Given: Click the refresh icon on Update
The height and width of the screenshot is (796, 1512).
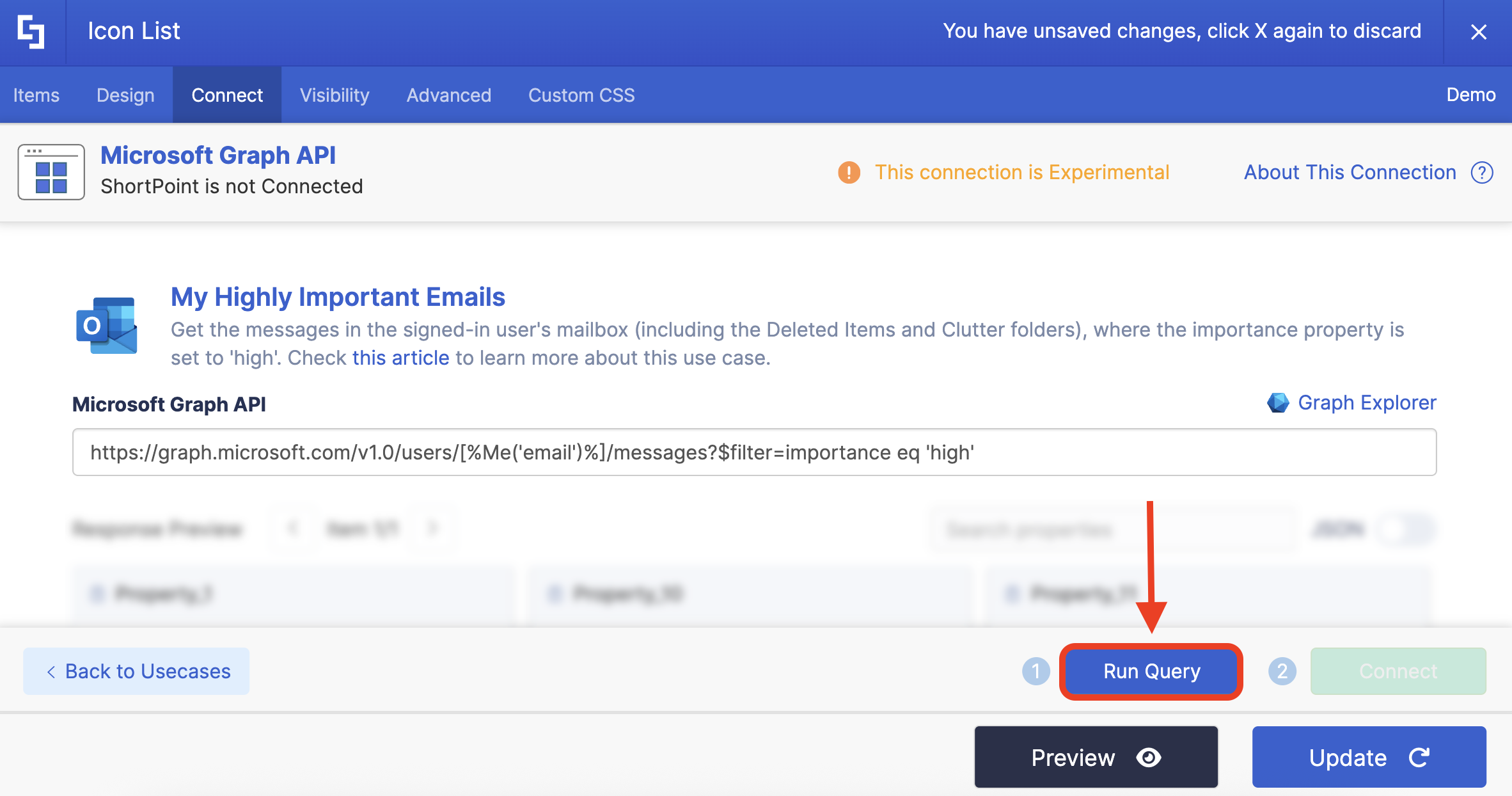Looking at the screenshot, I should click(1419, 758).
